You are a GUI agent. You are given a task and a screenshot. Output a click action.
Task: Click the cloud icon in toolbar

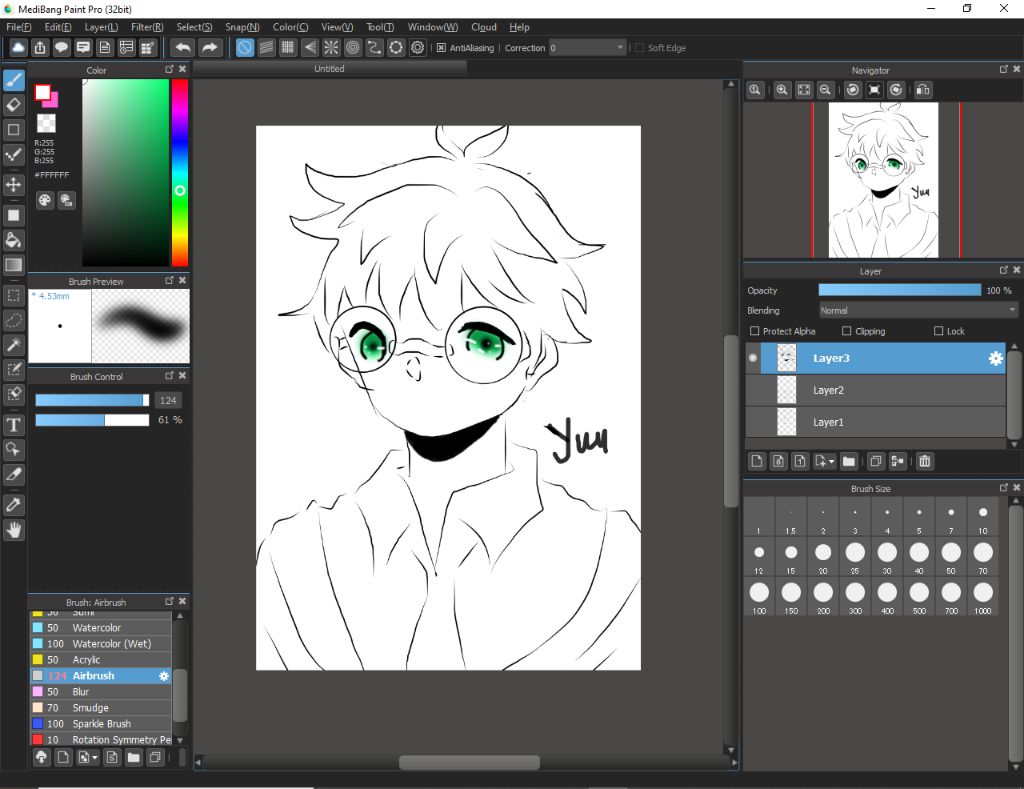tap(18, 48)
